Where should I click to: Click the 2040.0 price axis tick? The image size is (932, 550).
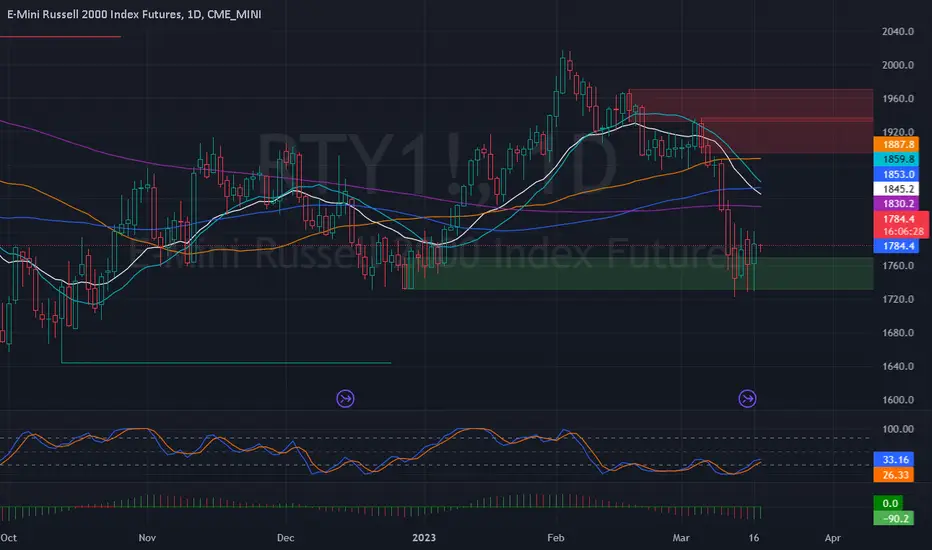[x=898, y=32]
